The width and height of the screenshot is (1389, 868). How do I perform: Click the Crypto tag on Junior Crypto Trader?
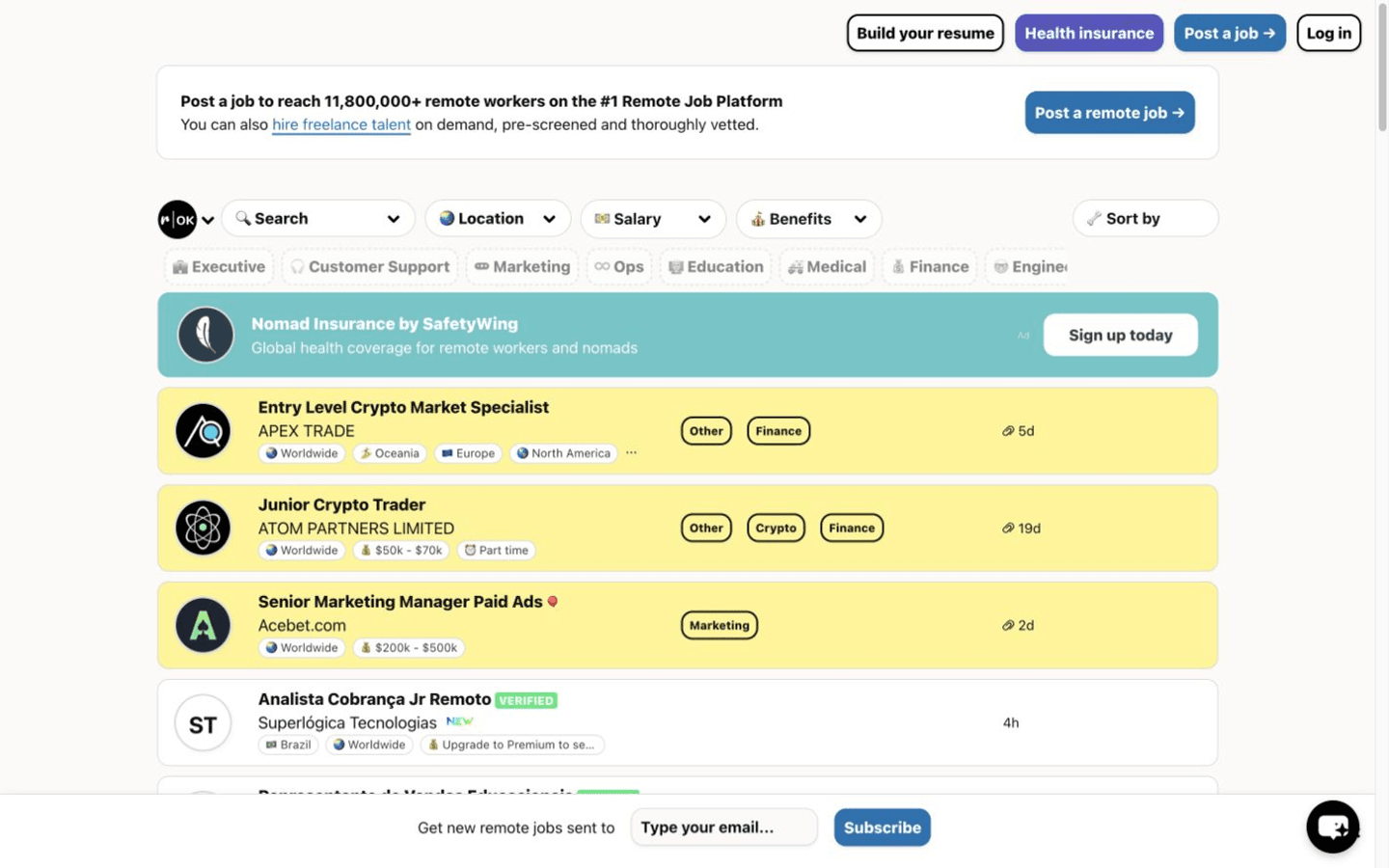[776, 529]
